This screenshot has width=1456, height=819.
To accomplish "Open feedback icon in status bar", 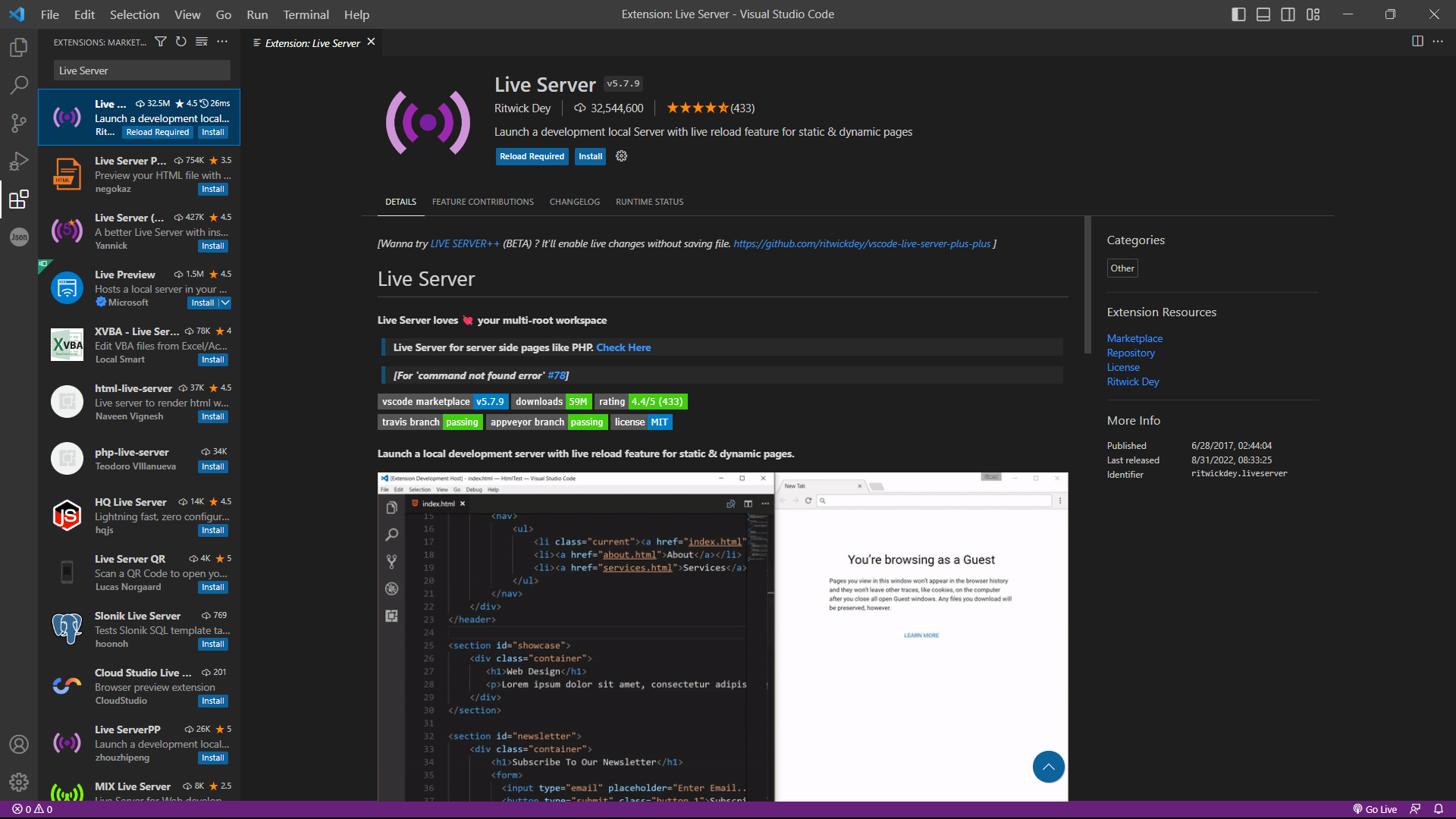I will point(1415,809).
